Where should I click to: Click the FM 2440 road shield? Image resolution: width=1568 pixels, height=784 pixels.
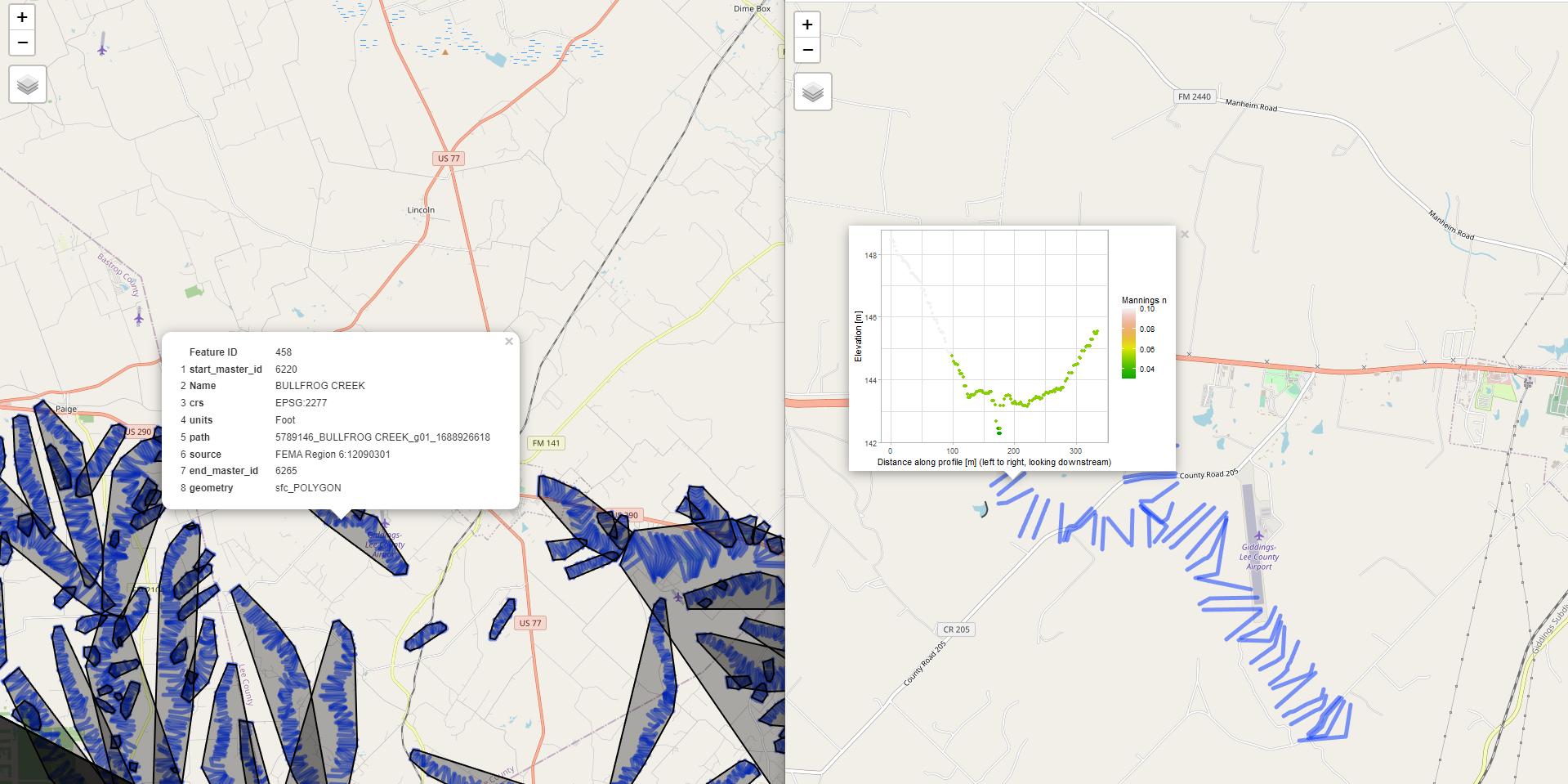coord(1195,96)
